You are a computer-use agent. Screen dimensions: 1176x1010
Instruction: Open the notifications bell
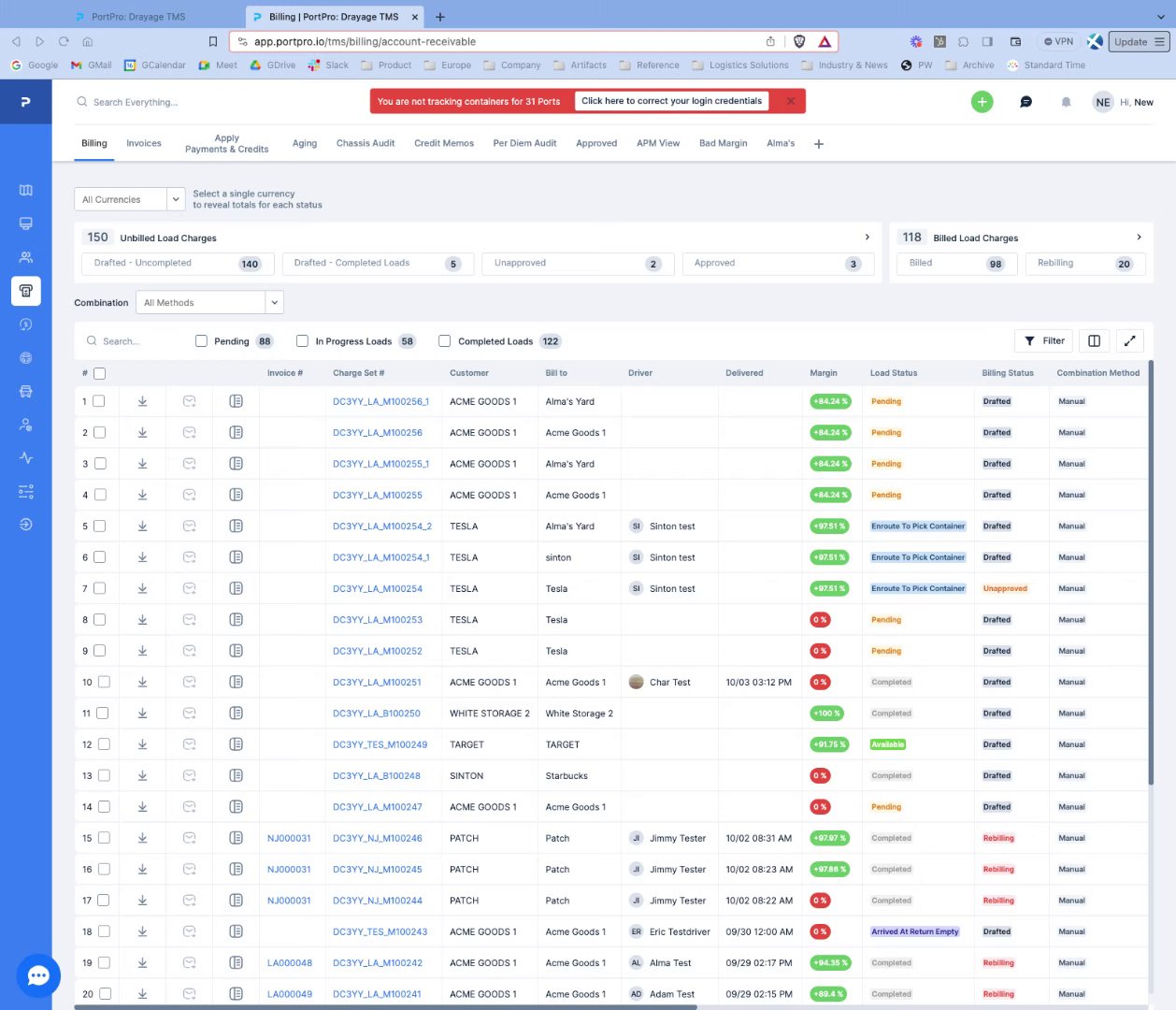[x=1066, y=102]
